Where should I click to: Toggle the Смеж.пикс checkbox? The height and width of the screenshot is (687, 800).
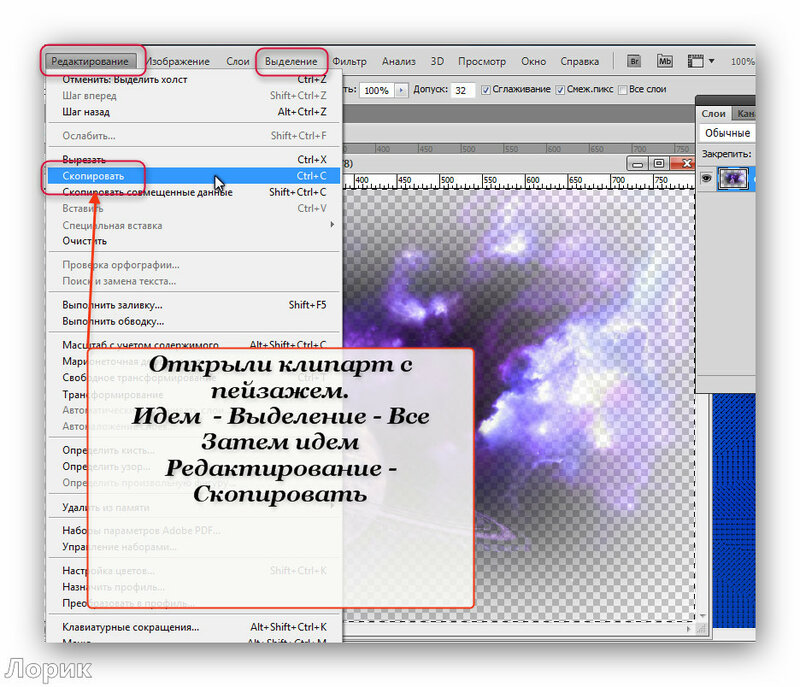[560, 90]
